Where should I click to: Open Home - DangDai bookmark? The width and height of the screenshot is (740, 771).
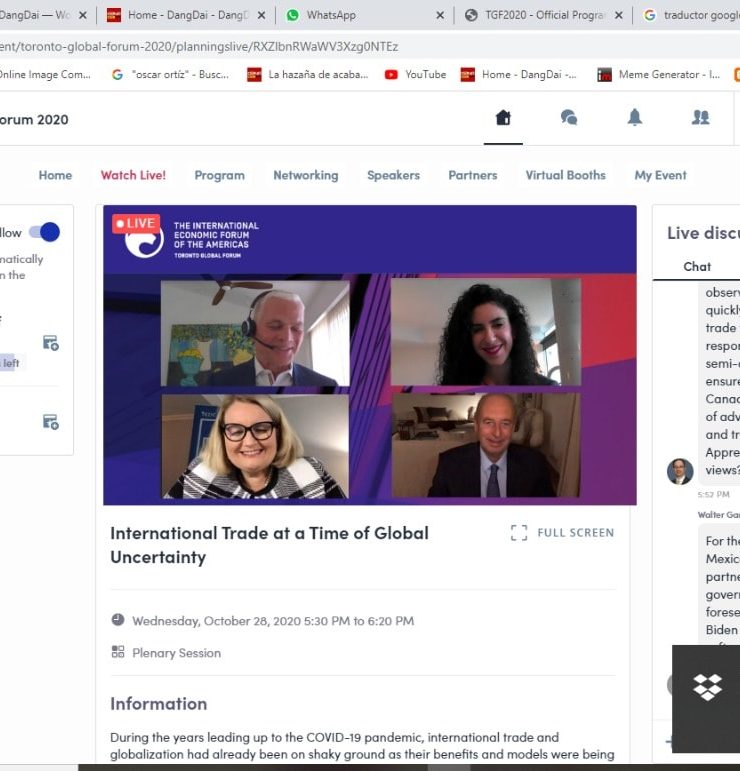[x=519, y=75]
